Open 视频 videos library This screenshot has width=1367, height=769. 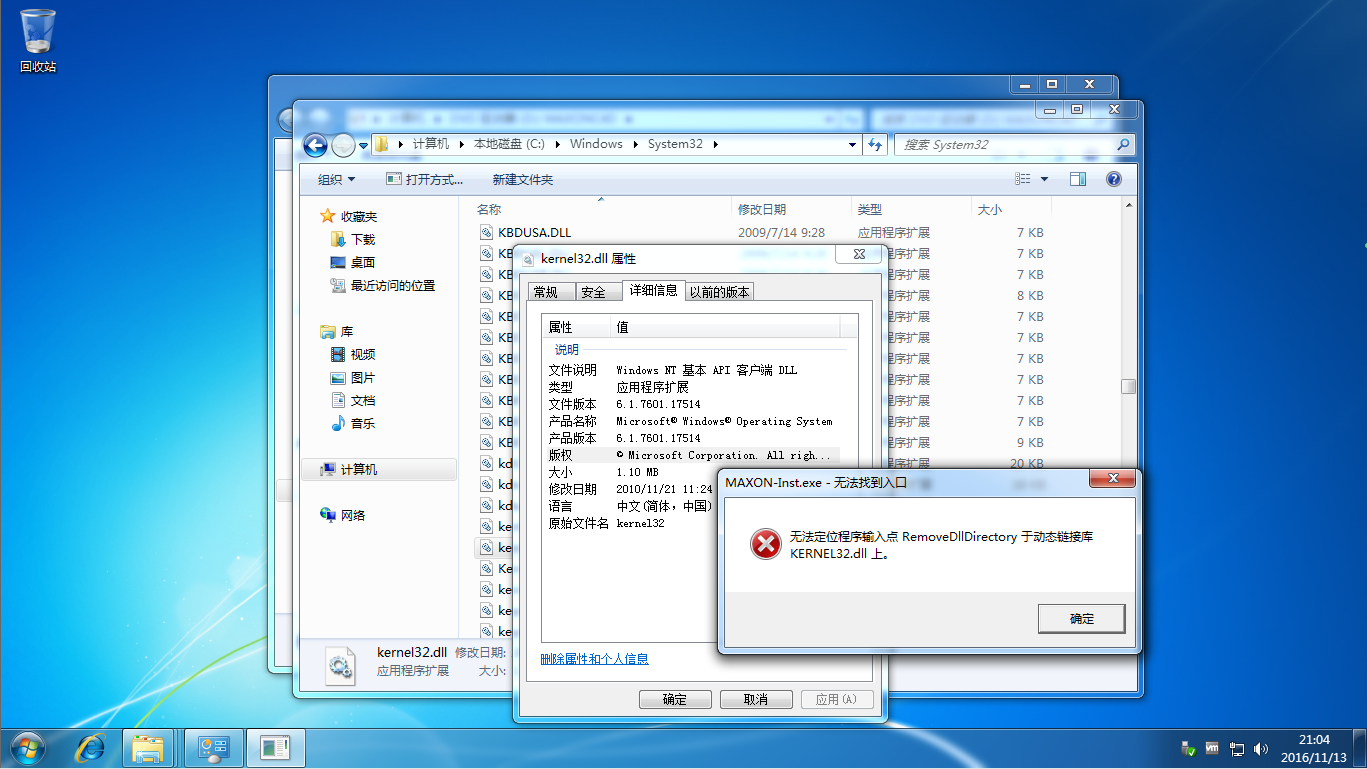[x=352, y=355]
